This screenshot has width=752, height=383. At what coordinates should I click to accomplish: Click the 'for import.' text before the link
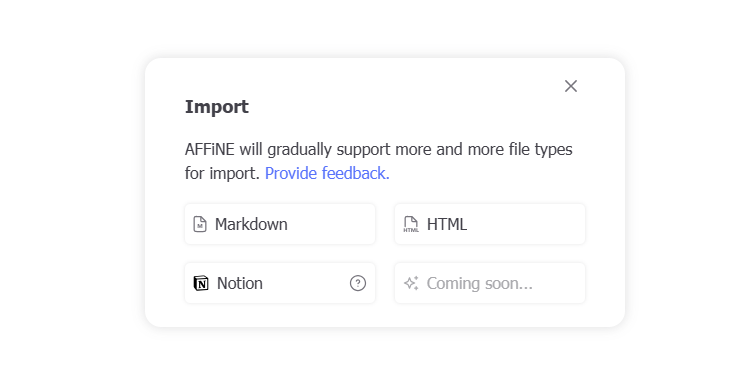(223, 174)
